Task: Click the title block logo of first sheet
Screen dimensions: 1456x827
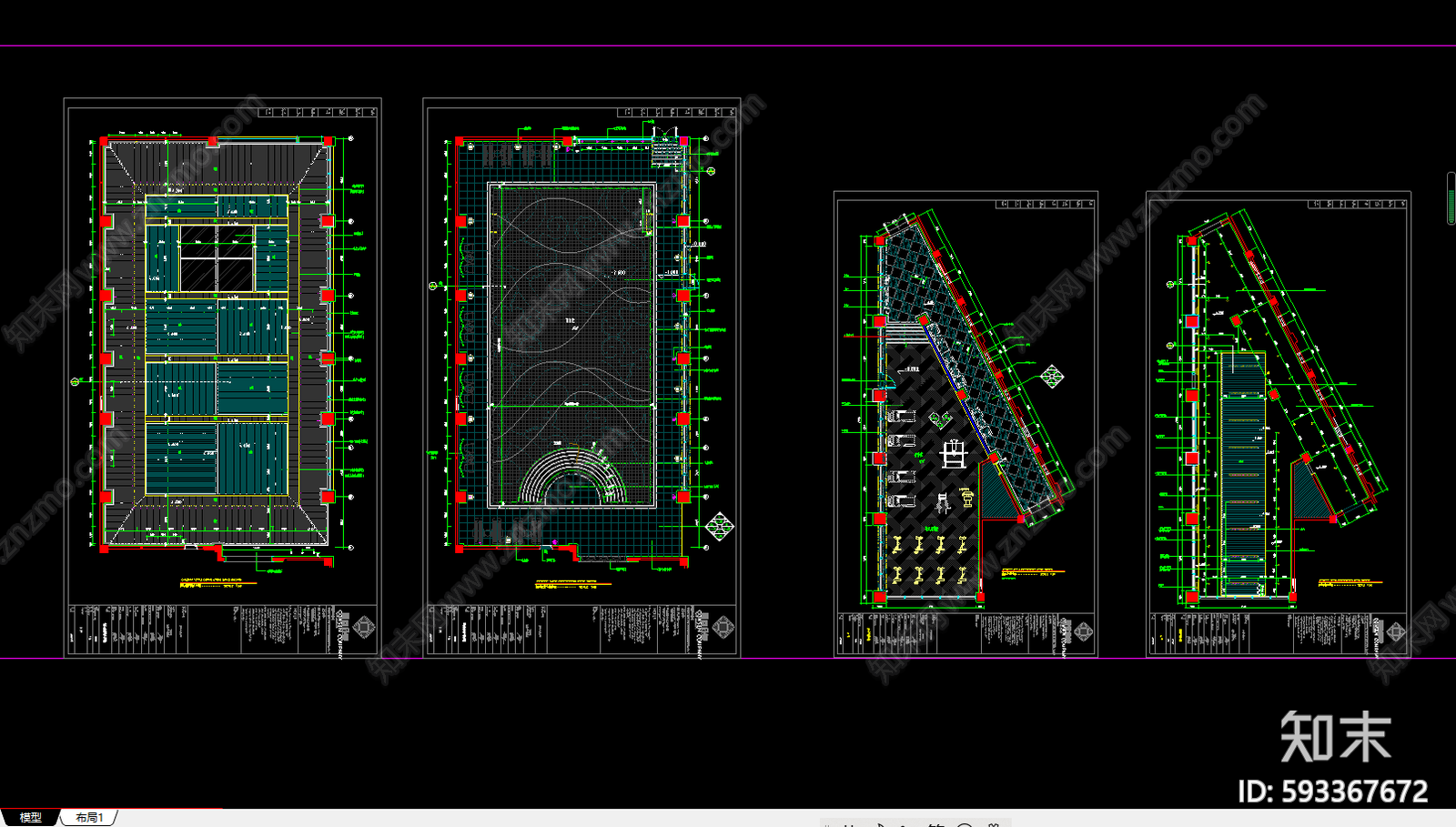Action: (x=364, y=629)
